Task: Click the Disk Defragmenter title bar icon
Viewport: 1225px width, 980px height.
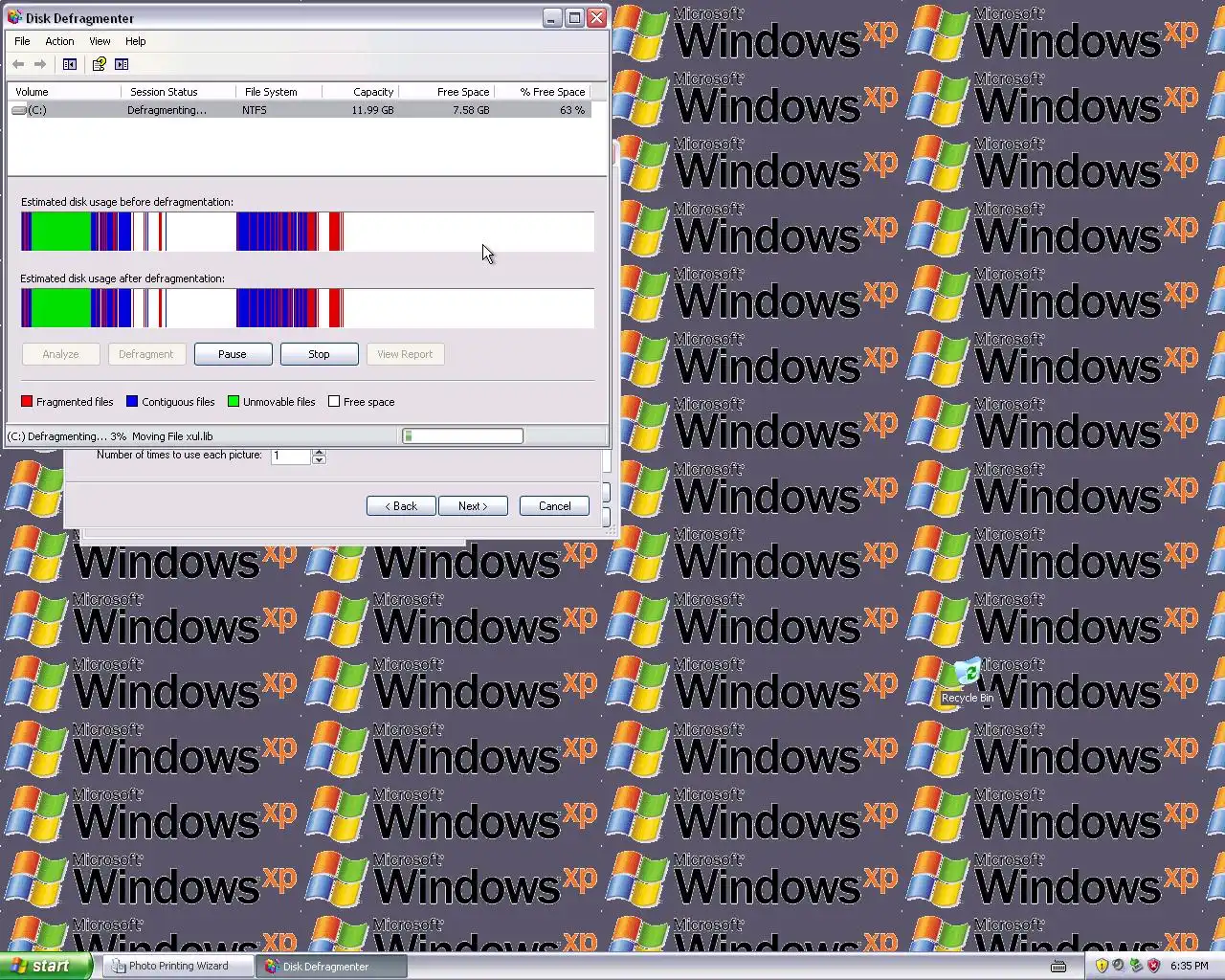Action: [x=15, y=17]
